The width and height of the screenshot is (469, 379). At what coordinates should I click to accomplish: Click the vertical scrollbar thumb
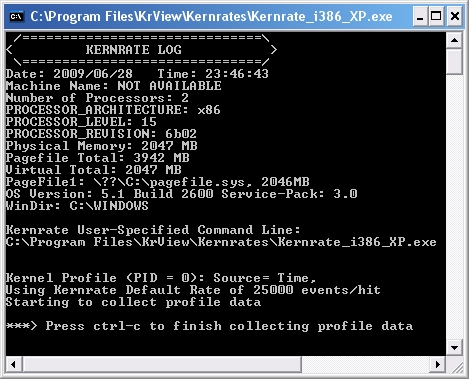pos(454,62)
